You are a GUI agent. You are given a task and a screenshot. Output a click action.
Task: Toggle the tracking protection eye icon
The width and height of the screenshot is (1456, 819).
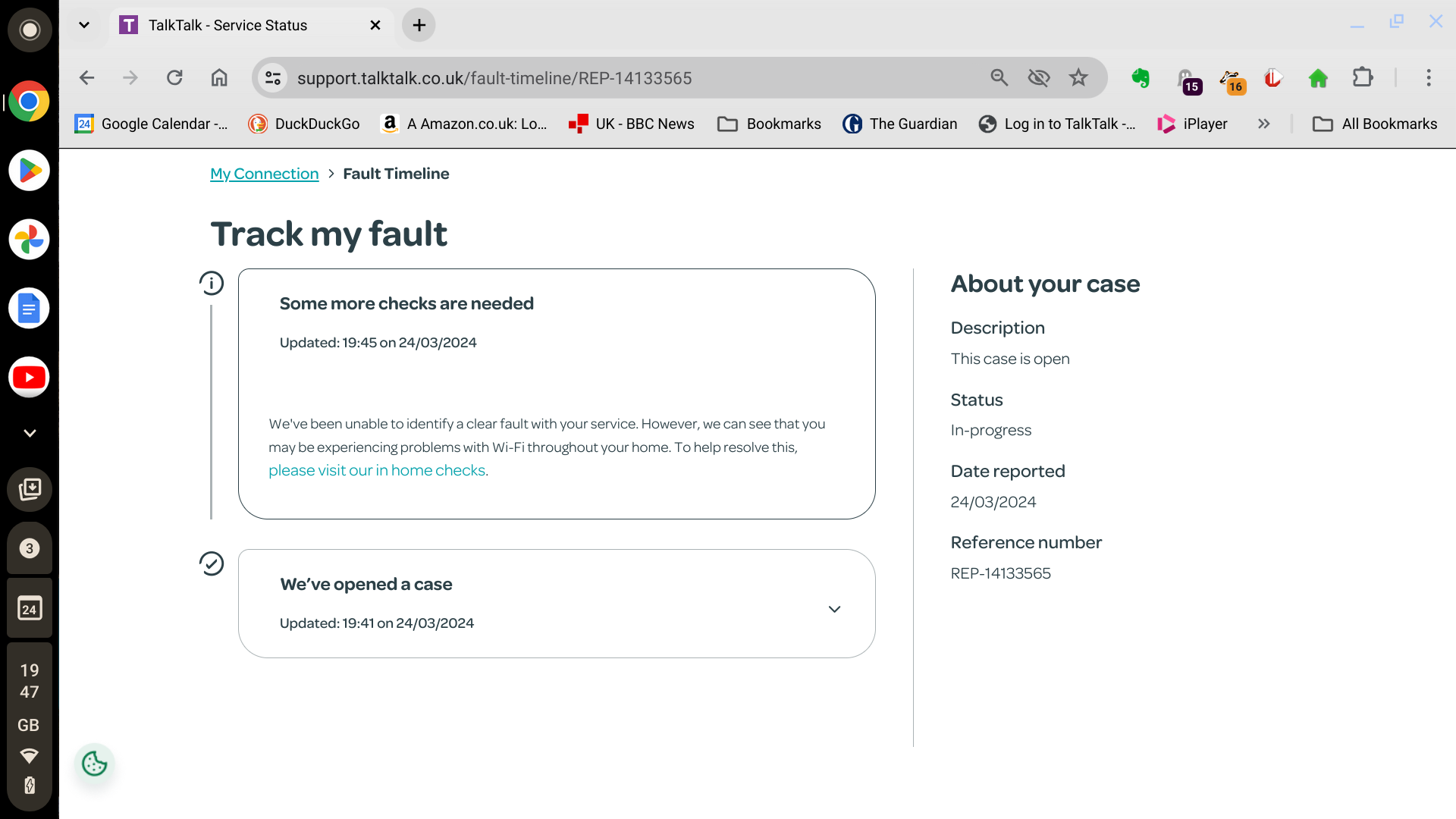click(1039, 78)
